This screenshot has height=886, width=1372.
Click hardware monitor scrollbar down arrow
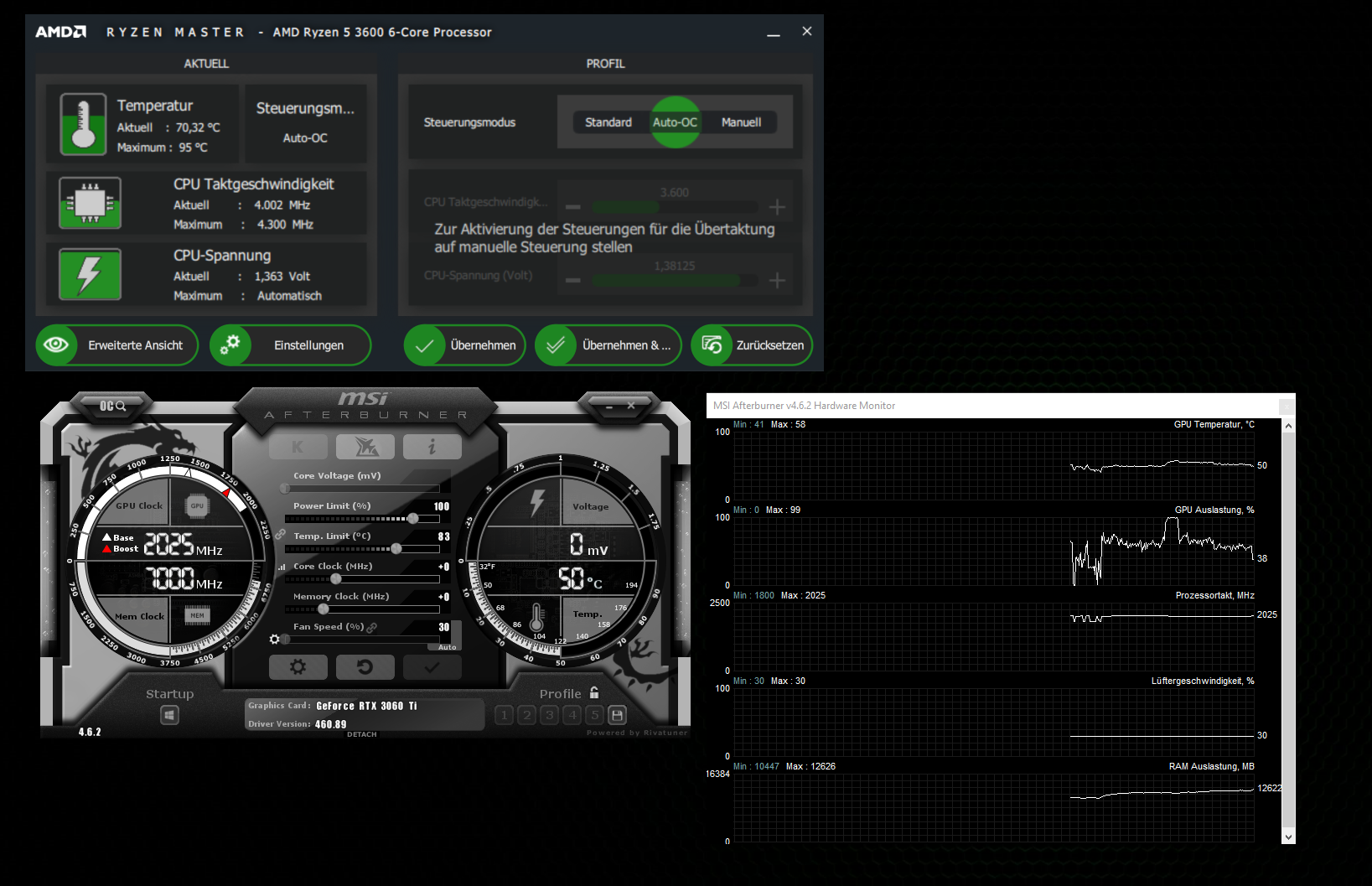pos(1289,837)
